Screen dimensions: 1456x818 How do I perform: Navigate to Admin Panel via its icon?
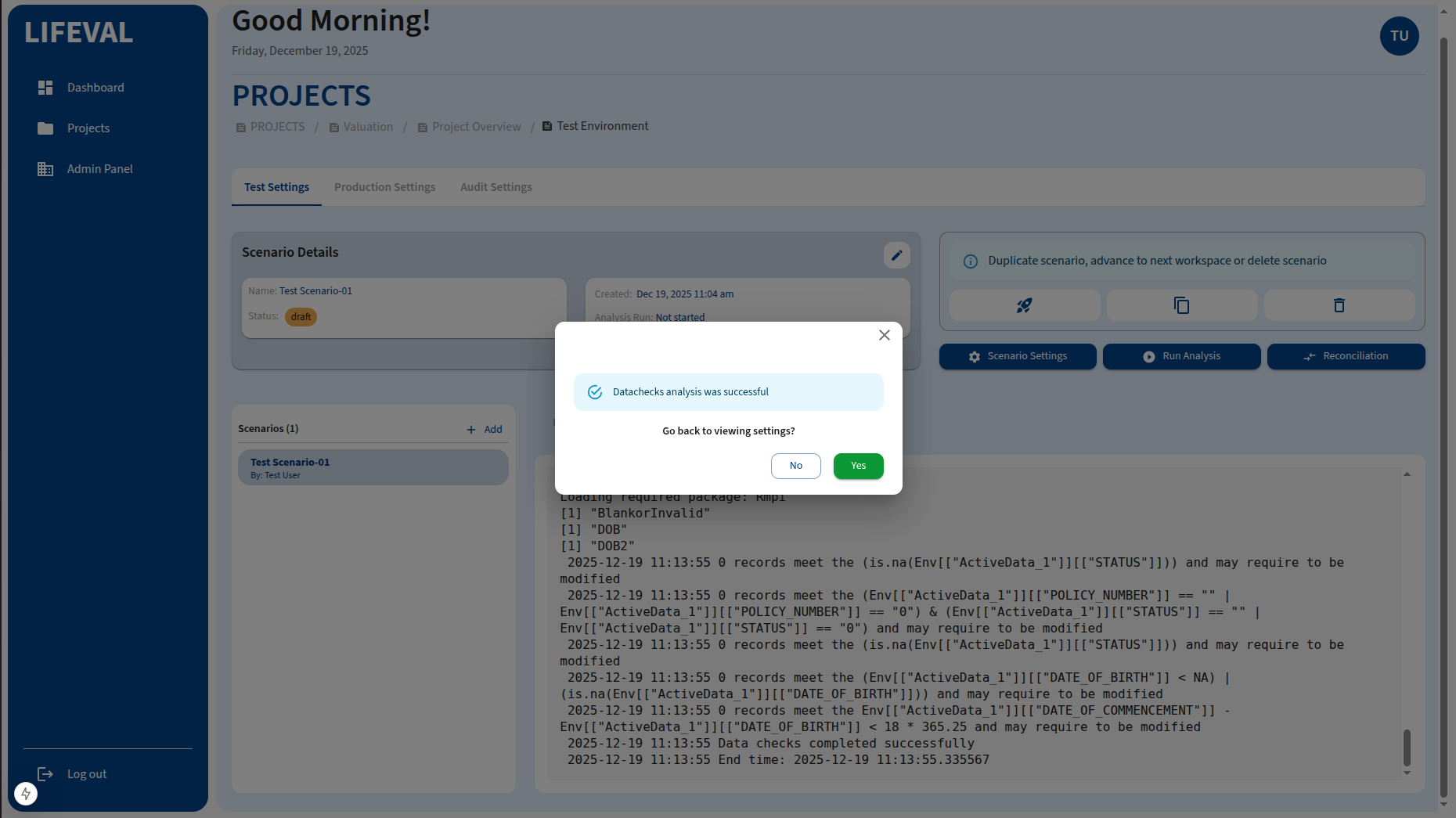45,168
